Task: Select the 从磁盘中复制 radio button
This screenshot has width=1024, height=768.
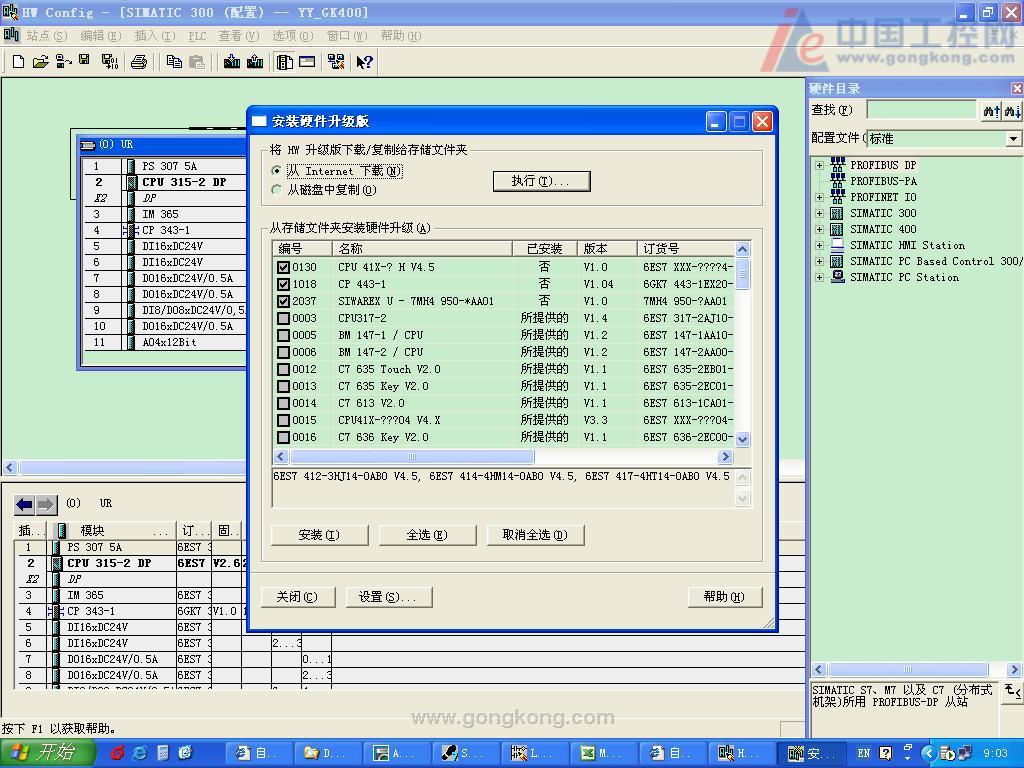Action: click(276, 190)
